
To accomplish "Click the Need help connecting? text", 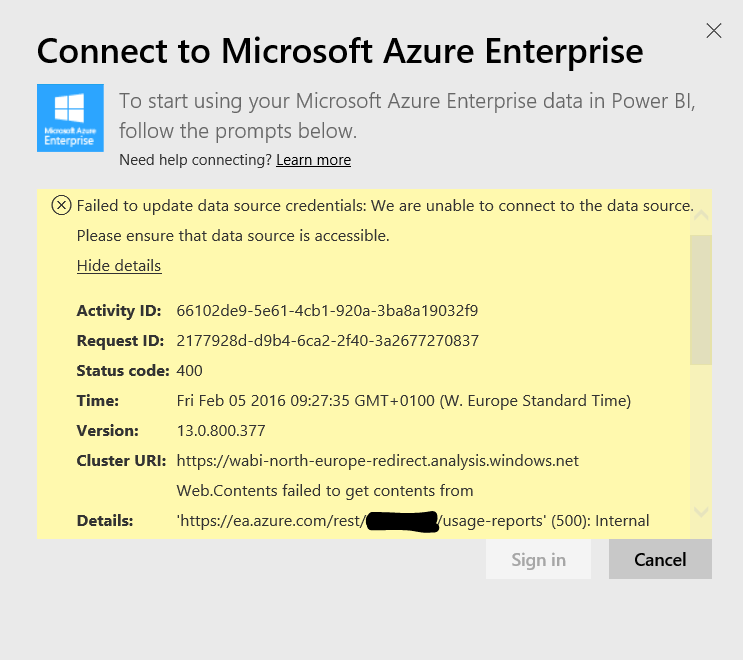I will [194, 160].
